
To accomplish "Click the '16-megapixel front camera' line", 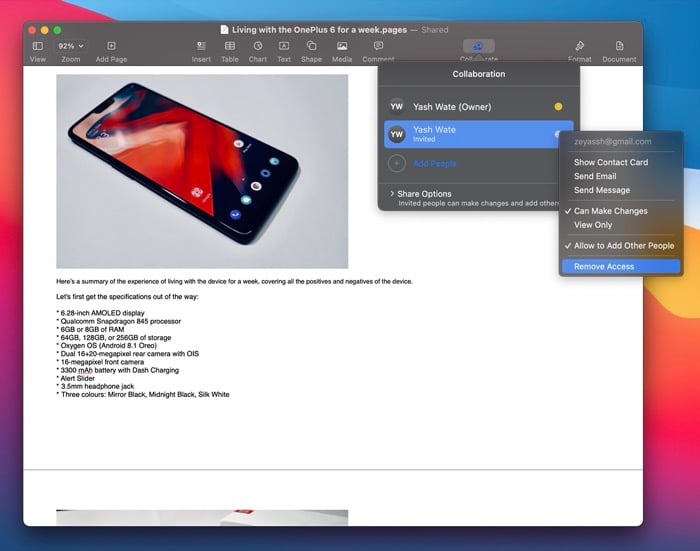I will point(100,362).
